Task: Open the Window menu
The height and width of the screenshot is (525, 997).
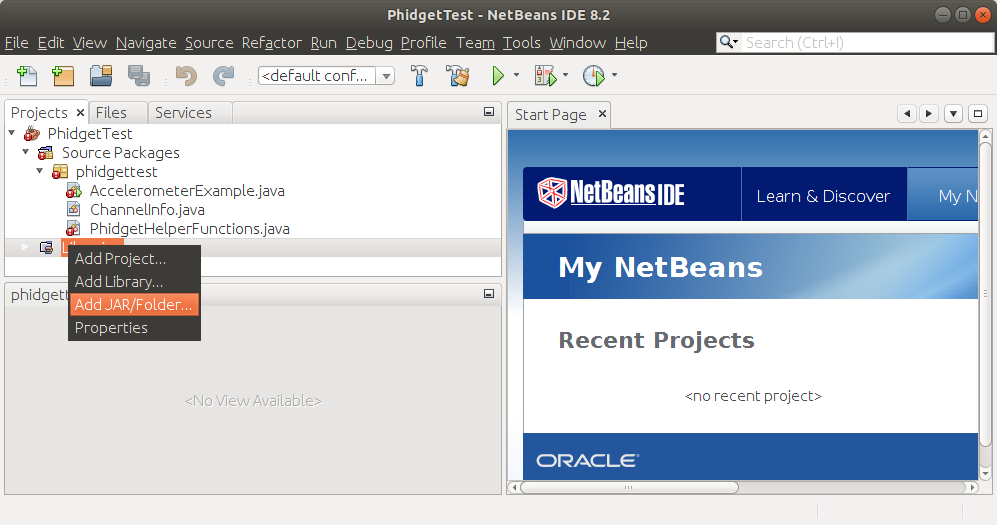Action: [x=578, y=43]
